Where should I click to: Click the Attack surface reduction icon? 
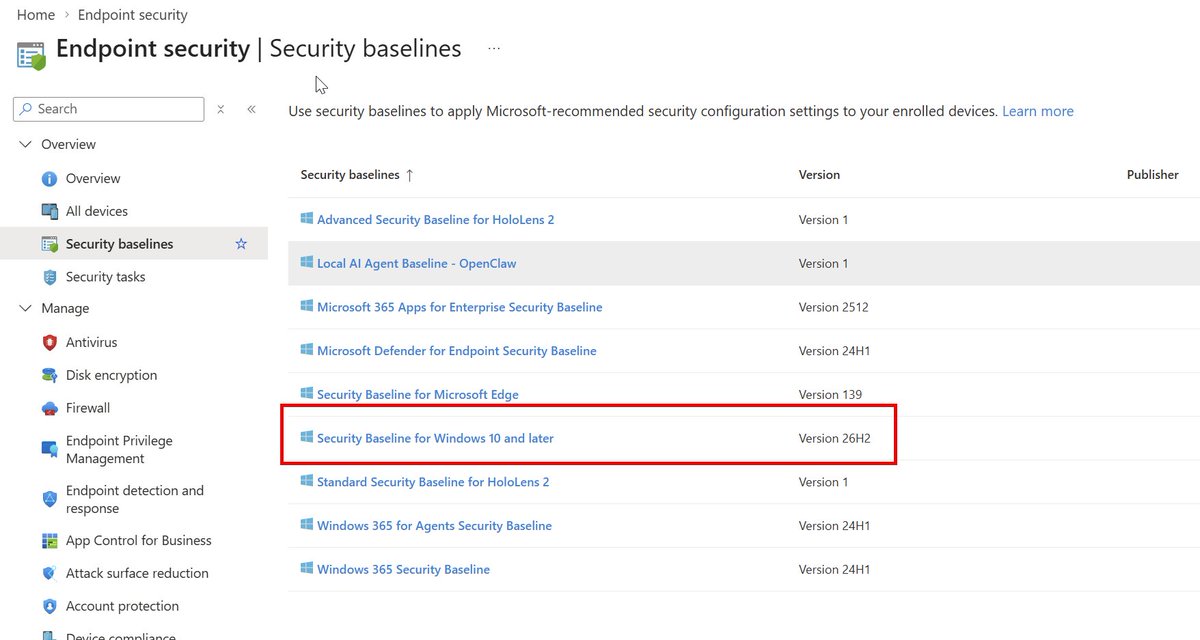[x=50, y=574]
